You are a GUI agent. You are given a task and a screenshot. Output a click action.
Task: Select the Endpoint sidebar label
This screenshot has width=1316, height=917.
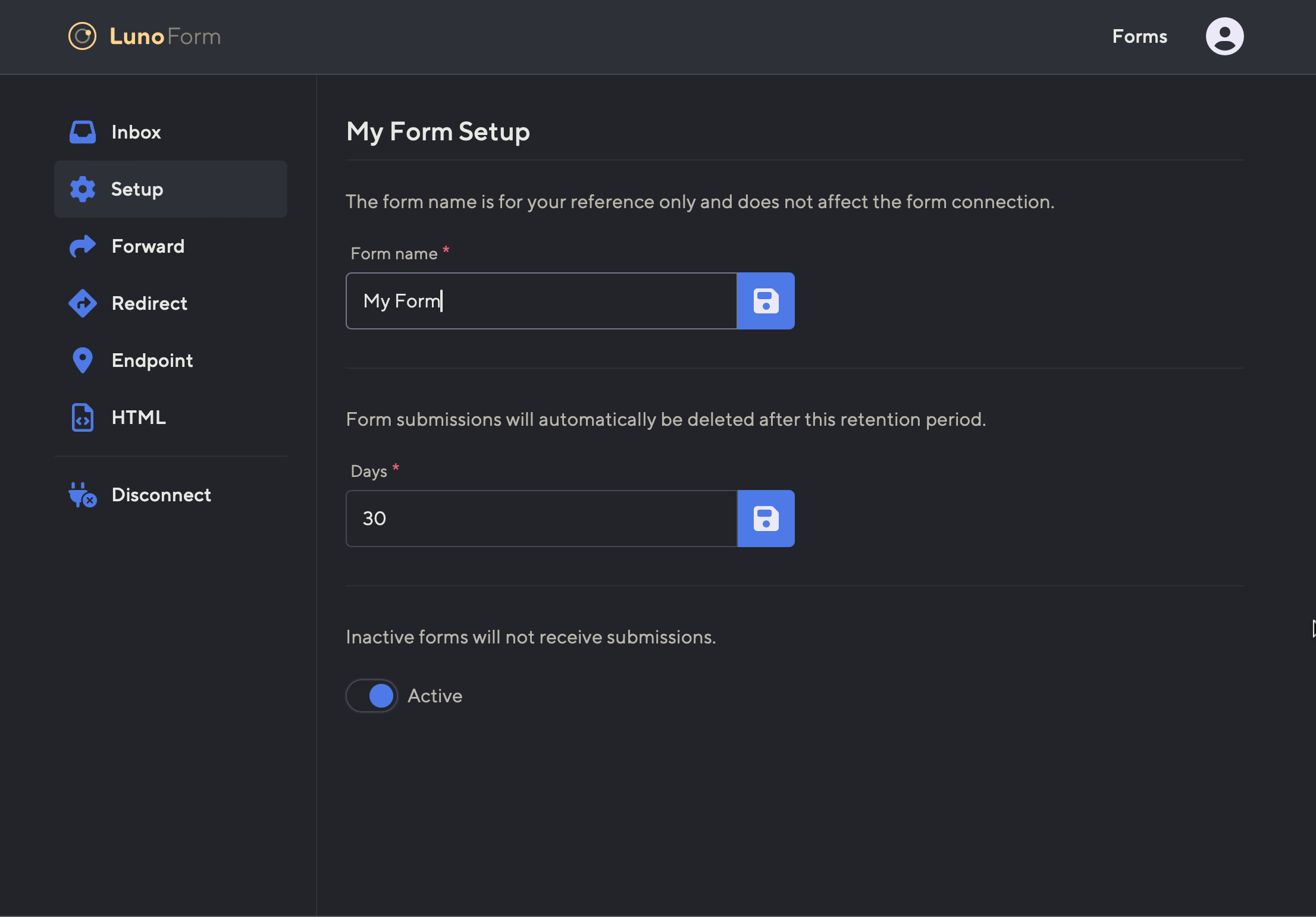pyautogui.click(x=152, y=360)
